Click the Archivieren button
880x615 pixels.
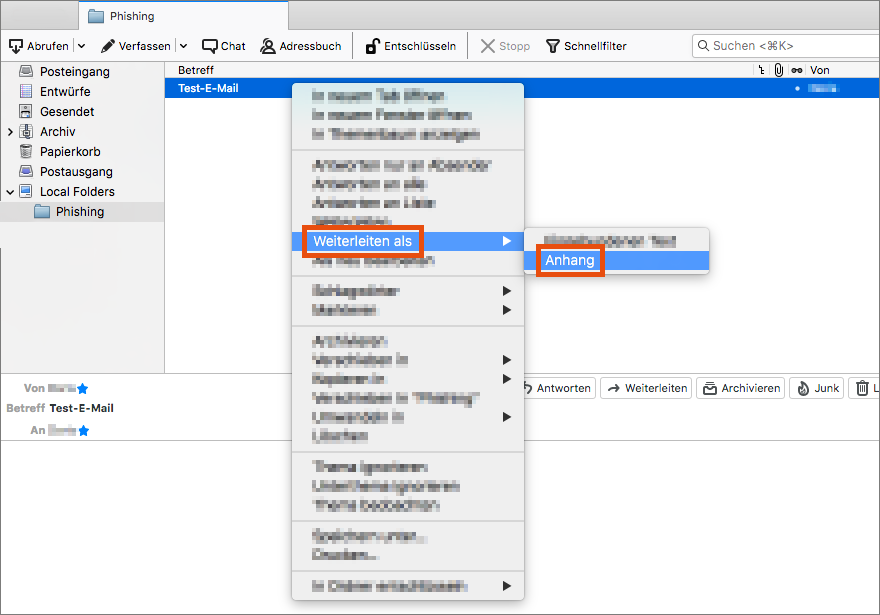click(739, 388)
